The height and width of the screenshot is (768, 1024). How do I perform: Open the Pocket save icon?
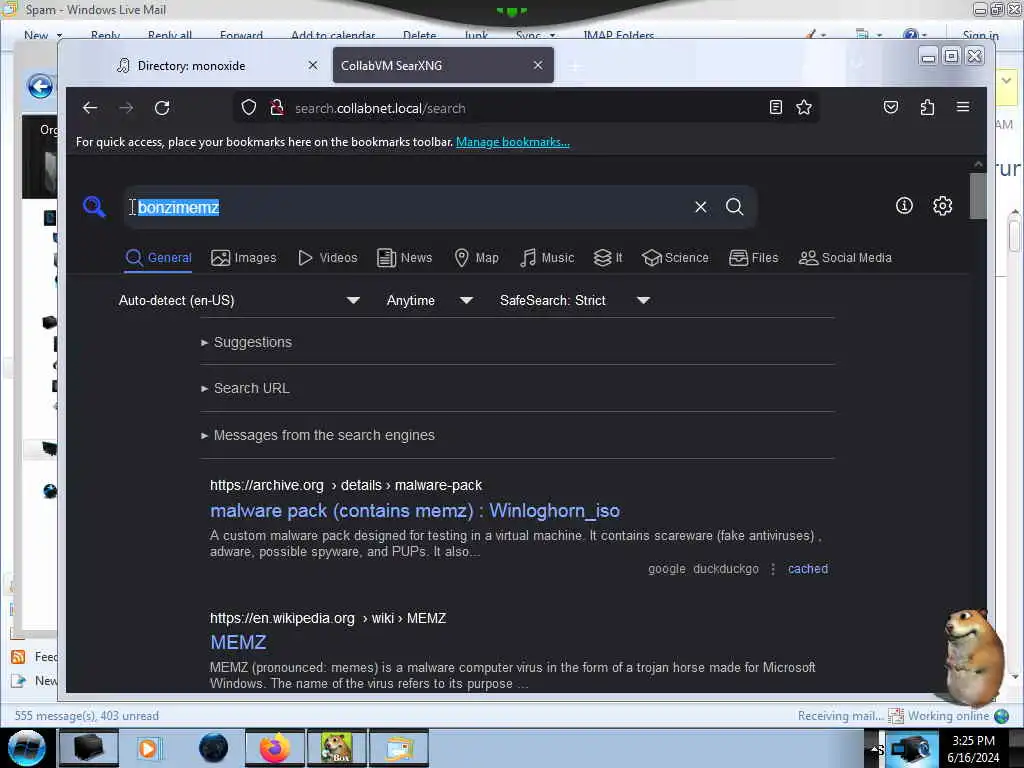point(891,108)
